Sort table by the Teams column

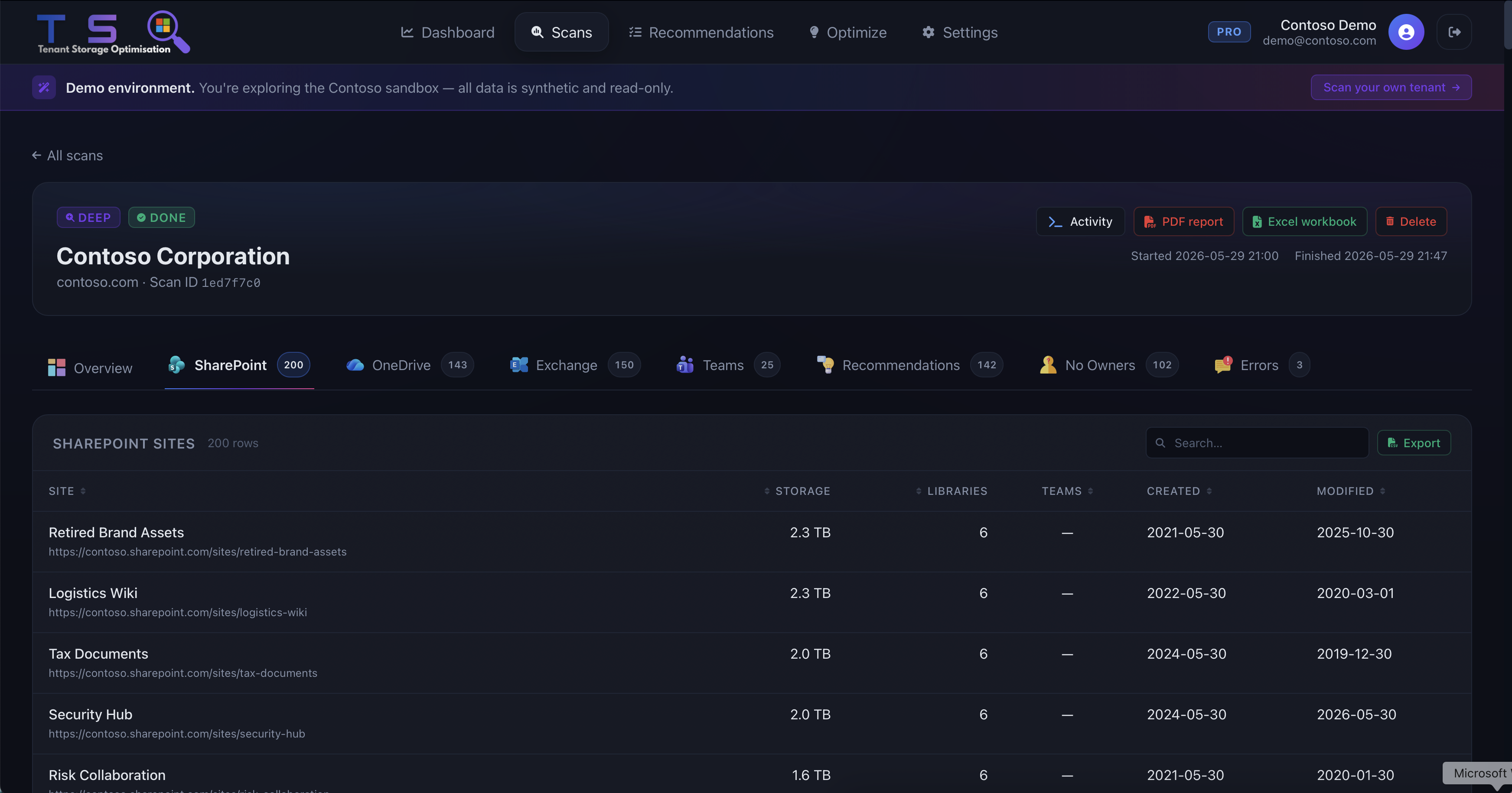tap(1068, 491)
